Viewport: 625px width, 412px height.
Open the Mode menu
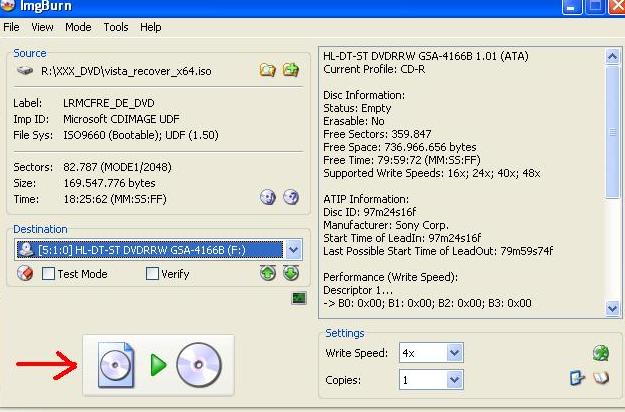(78, 27)
